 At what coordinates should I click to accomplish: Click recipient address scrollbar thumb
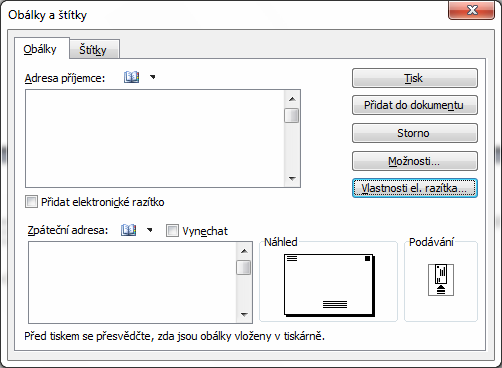[x=292, y=116]
